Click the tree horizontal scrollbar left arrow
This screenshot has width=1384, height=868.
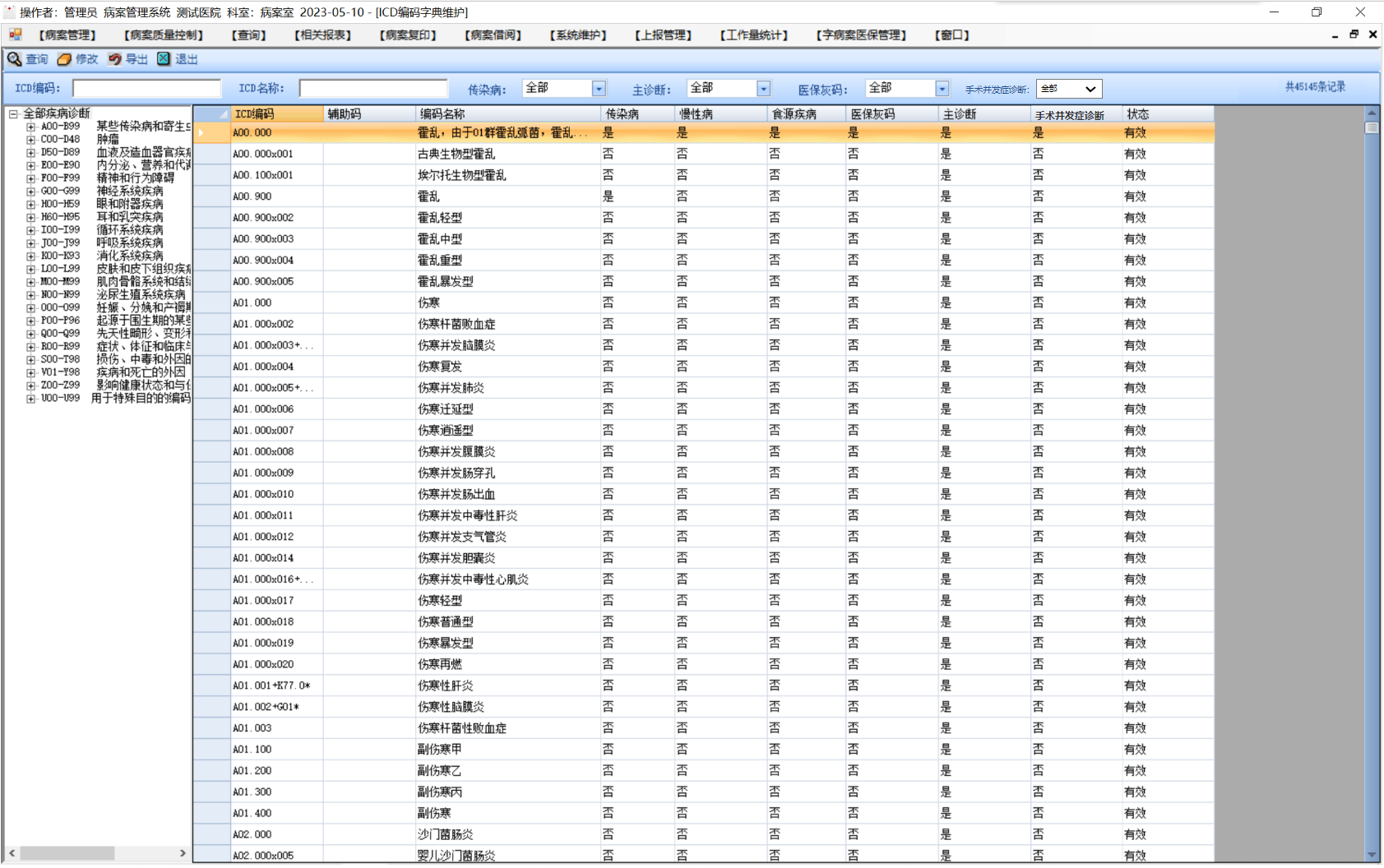[12, 853]
